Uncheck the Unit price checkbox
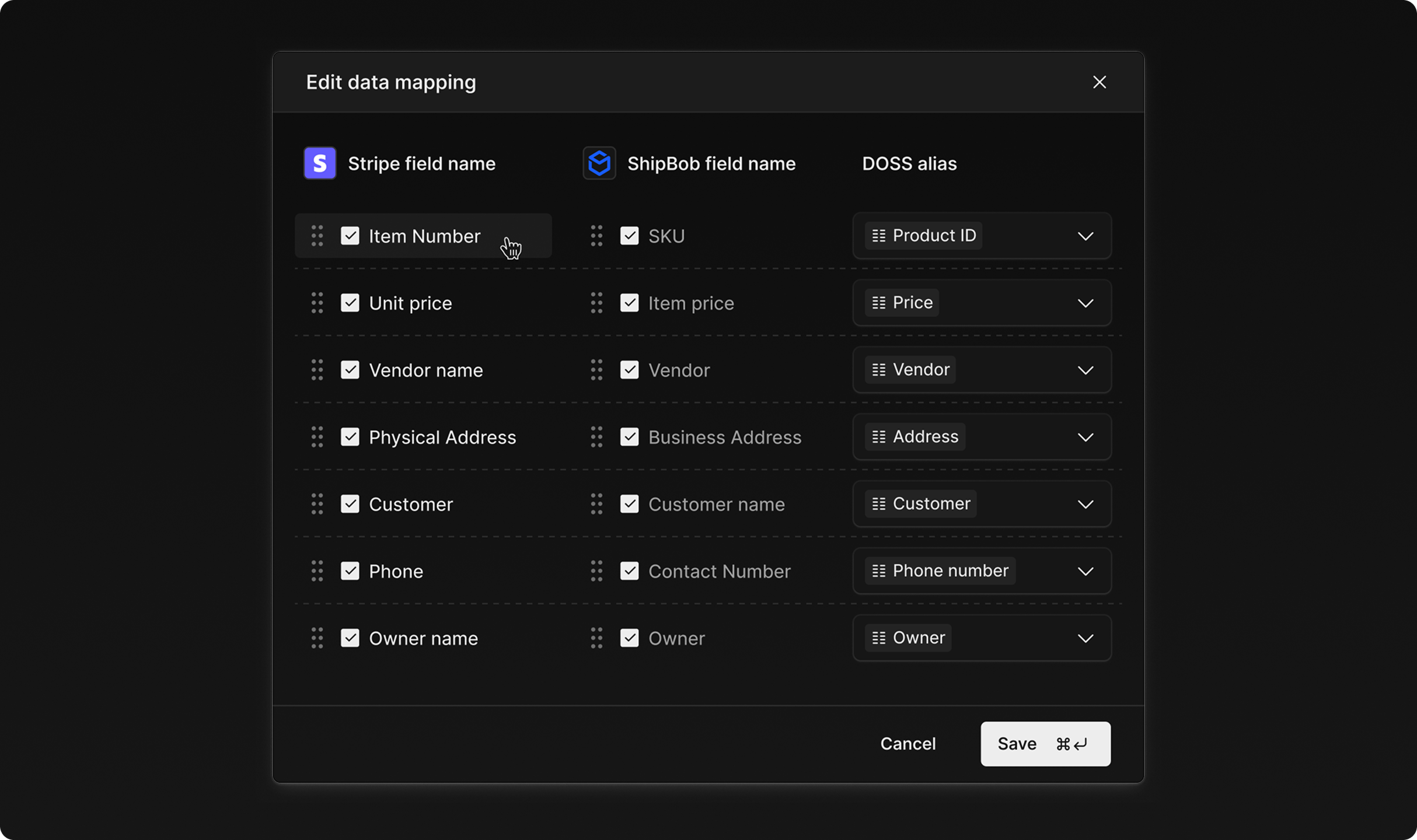Image resolution: width=1417 pixels, height=840 pixels. pos(350,303)
